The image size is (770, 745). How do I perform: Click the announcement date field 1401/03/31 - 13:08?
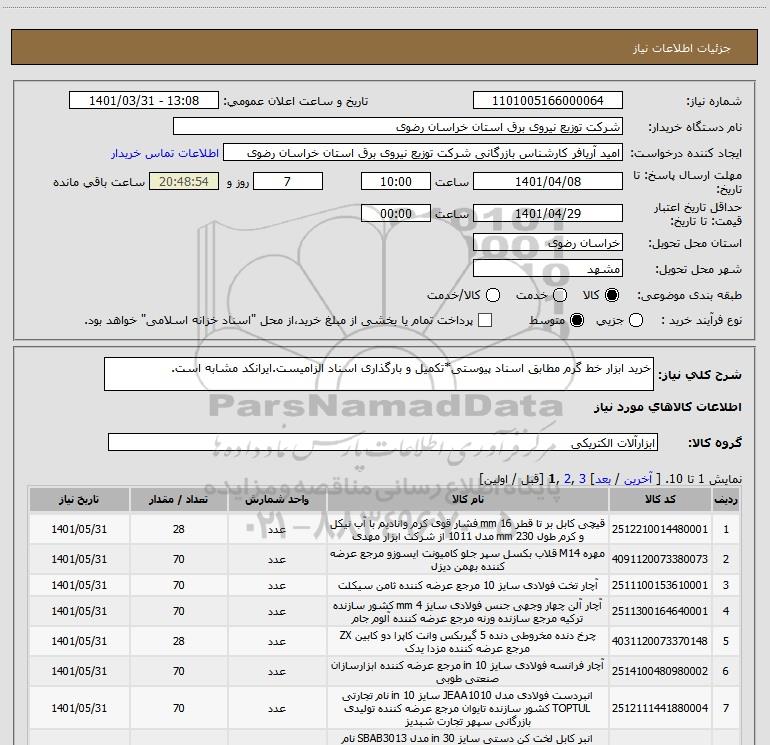(x=144, y=100)
